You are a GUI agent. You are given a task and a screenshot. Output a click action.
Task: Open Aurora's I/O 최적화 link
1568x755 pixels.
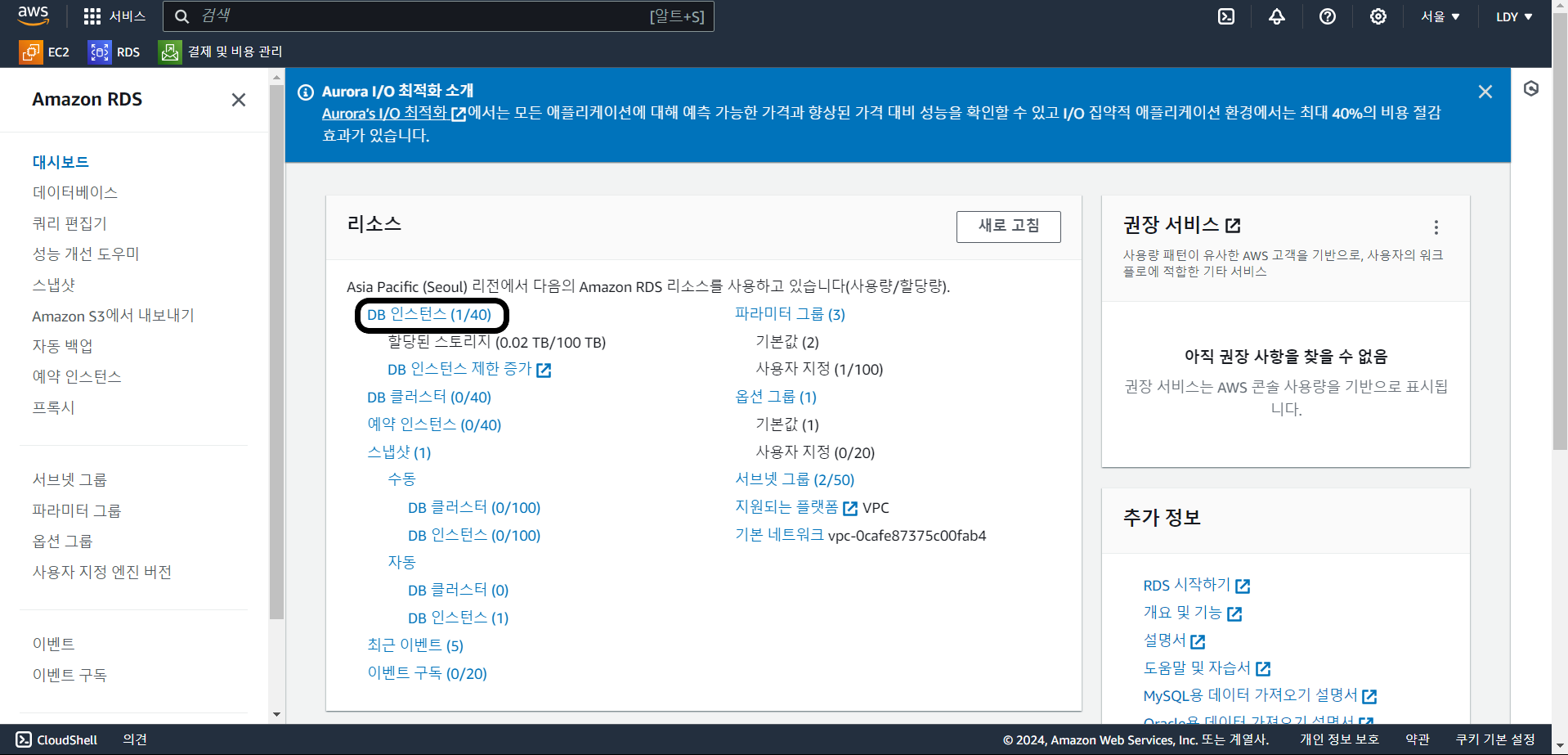coord(394,114)
